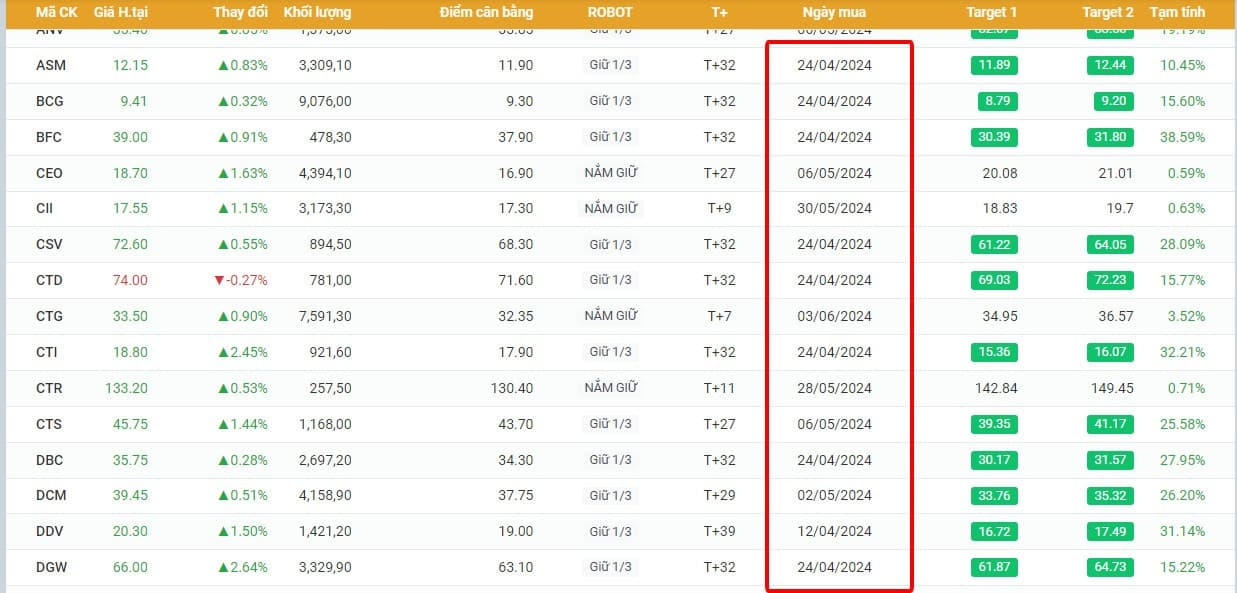The width and height of the screenshot is (1237, 593).
Task: Select stock code CSV
Action: coord(49,244)
